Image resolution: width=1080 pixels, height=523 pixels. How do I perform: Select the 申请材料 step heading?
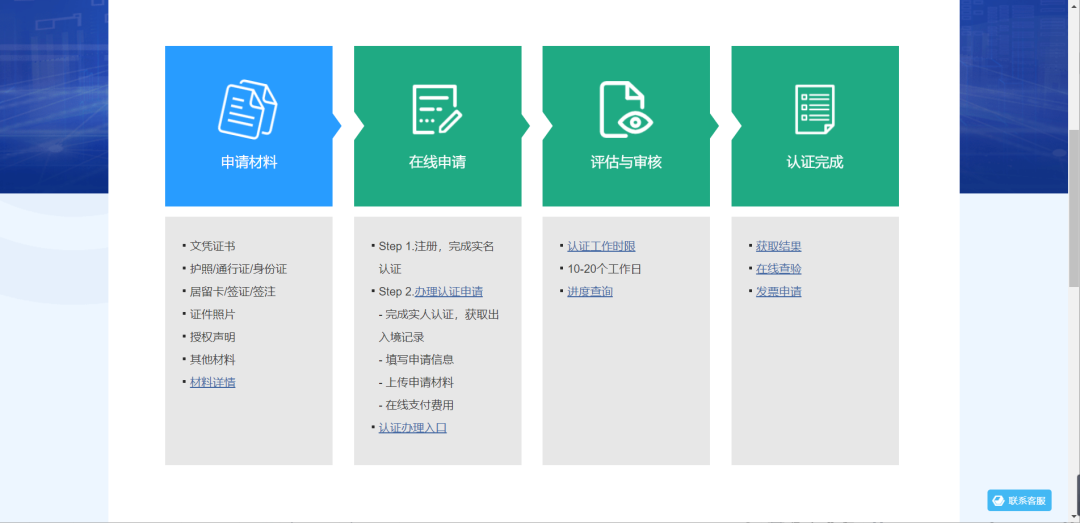point(249,163)
